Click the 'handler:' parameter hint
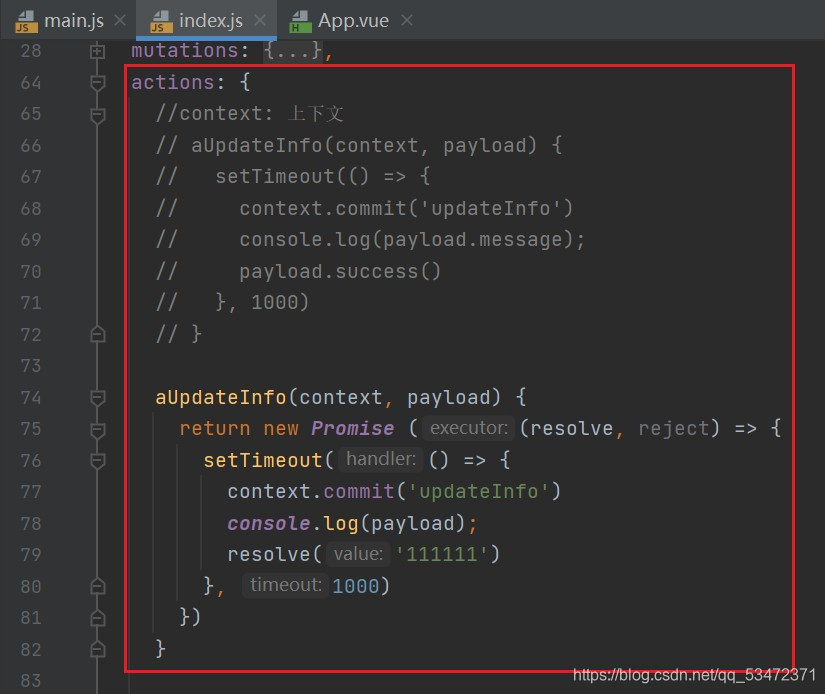 381,459
